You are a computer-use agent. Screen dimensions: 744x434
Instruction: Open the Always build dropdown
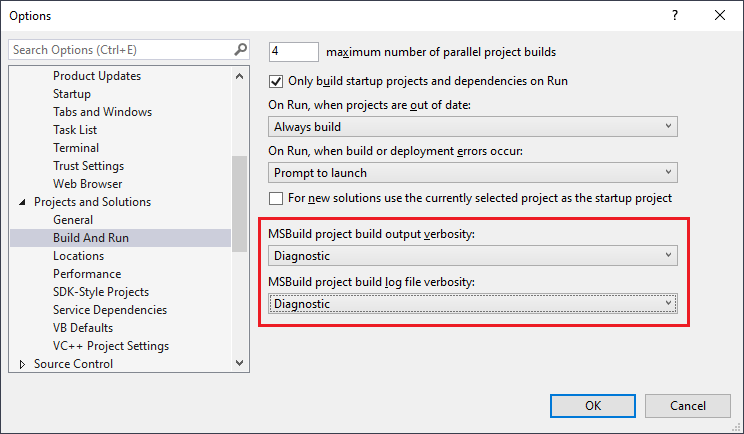click(473, 127)
